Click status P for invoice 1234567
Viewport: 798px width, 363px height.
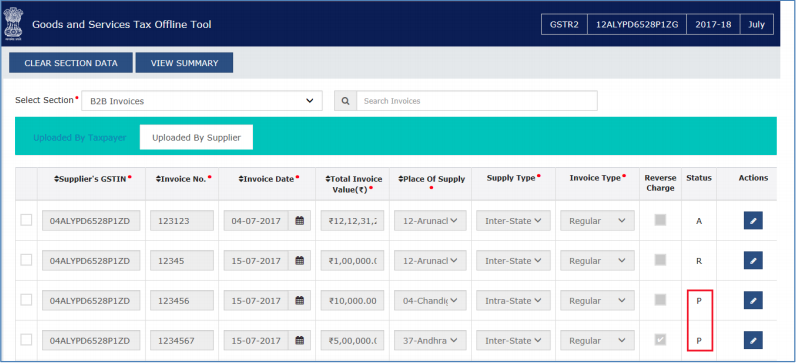699,341
